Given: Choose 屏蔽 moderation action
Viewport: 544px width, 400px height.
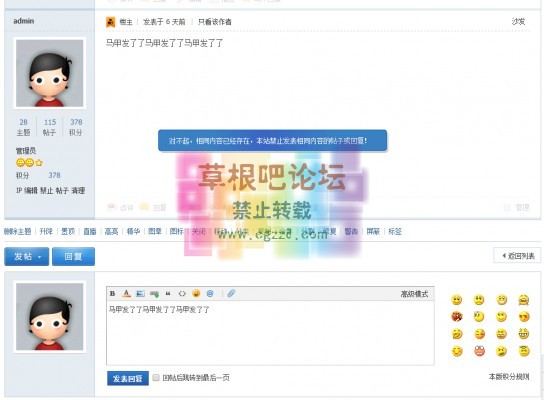Looking at the screenshot, I should [x=373, y=231].
